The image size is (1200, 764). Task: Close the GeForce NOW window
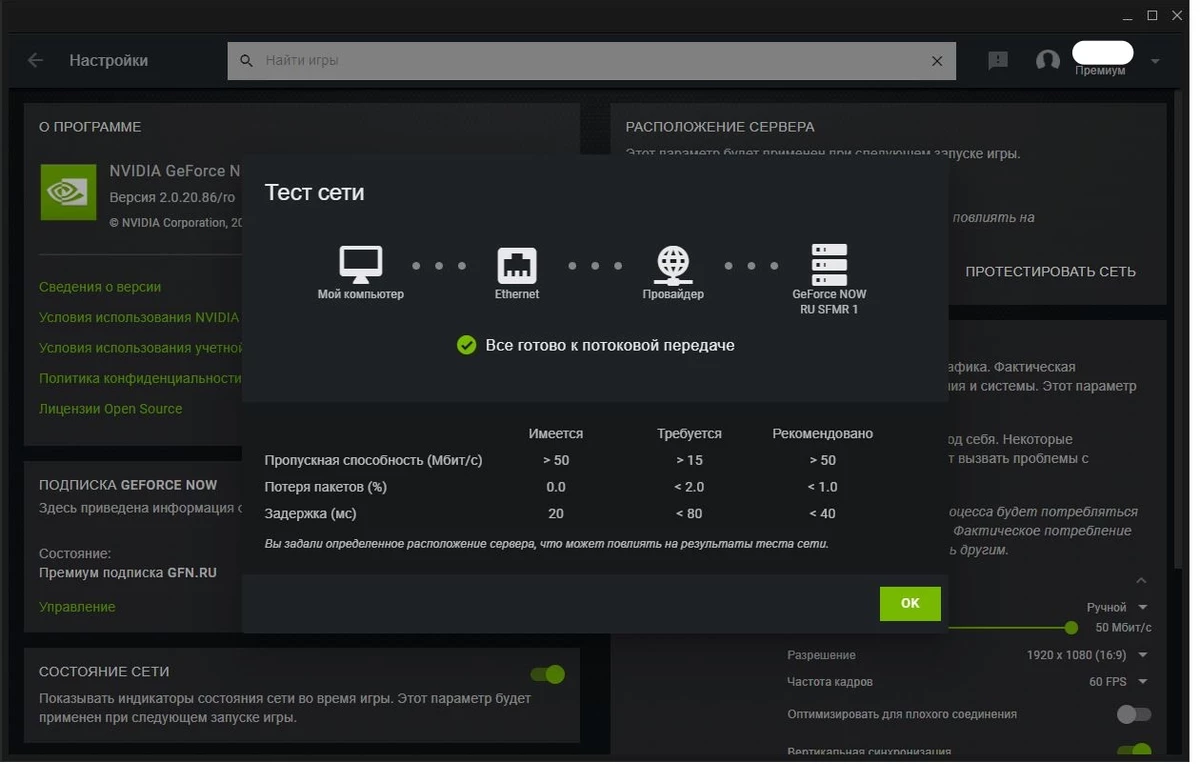click(1178, 15)
